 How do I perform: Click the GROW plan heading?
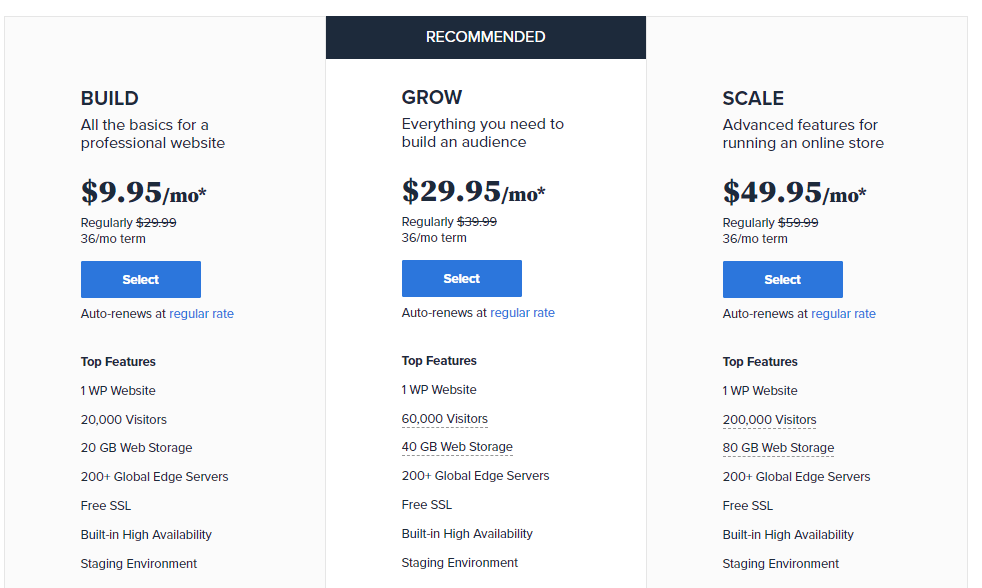pos(431,97)
